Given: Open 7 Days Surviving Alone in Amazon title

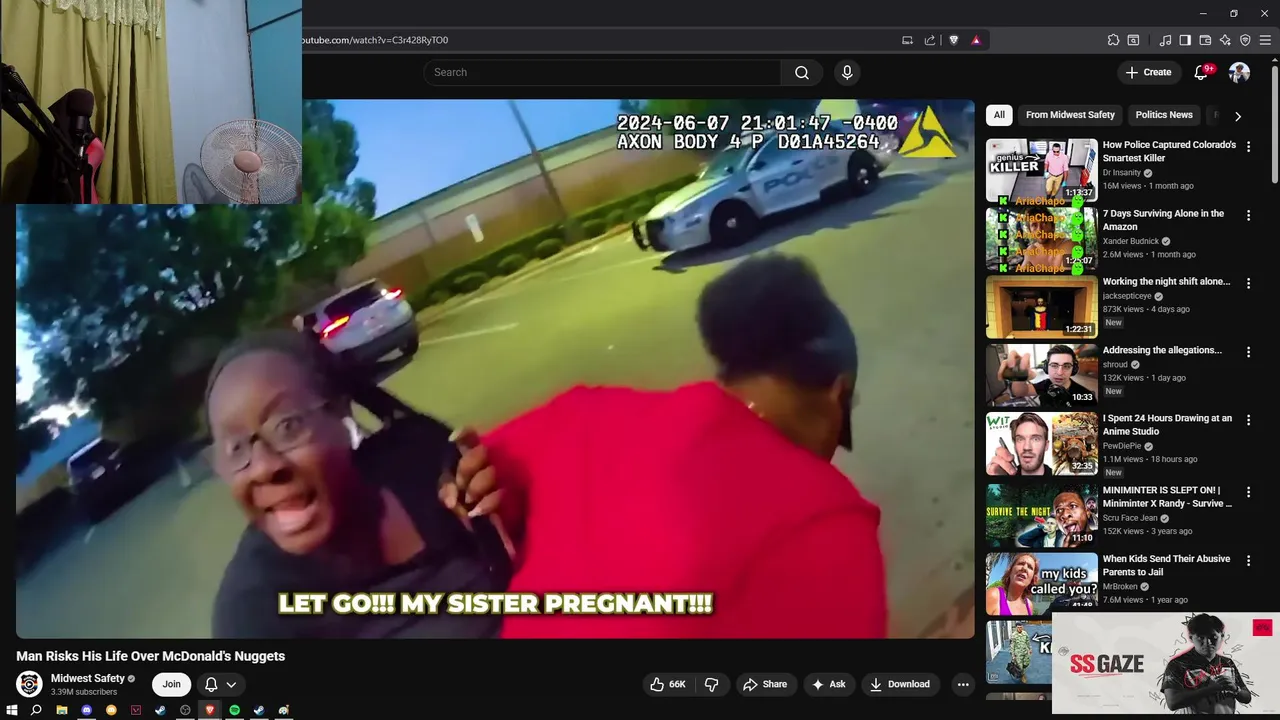Looking at the screenshot, I should pyautogui.click(x=1163, y=220).
